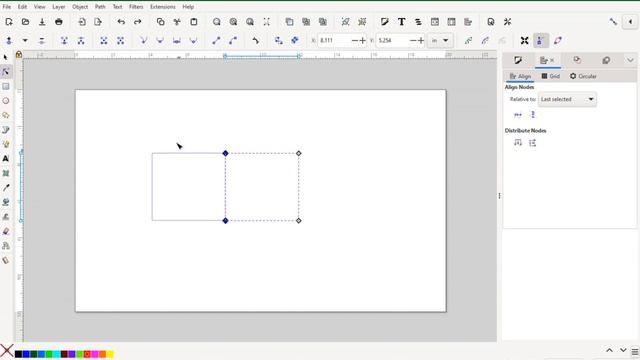Viewport: 640px width, 360px height.
Task: Select the Node edit tool
Action: coord(6,72)
